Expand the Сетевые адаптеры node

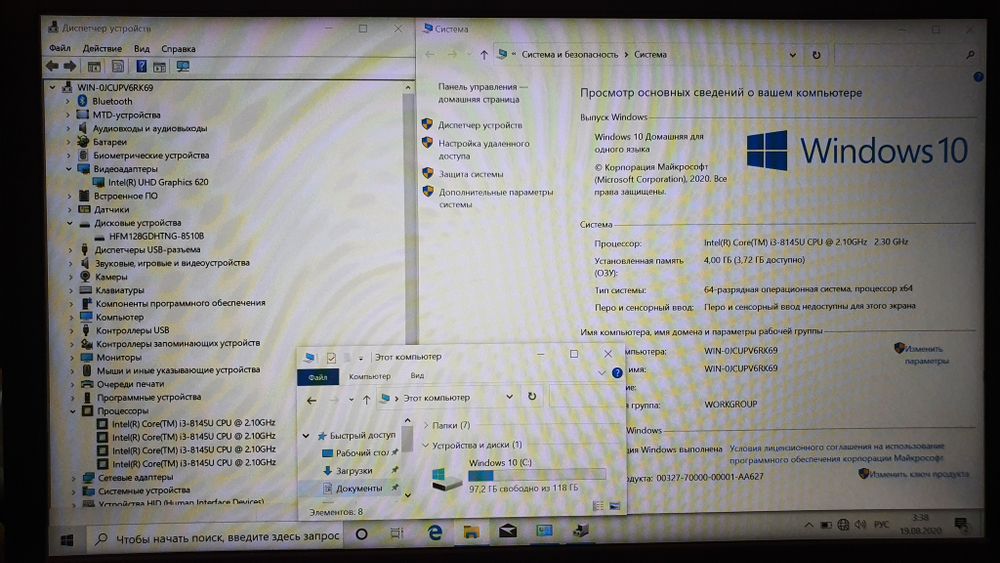[73, 478]
